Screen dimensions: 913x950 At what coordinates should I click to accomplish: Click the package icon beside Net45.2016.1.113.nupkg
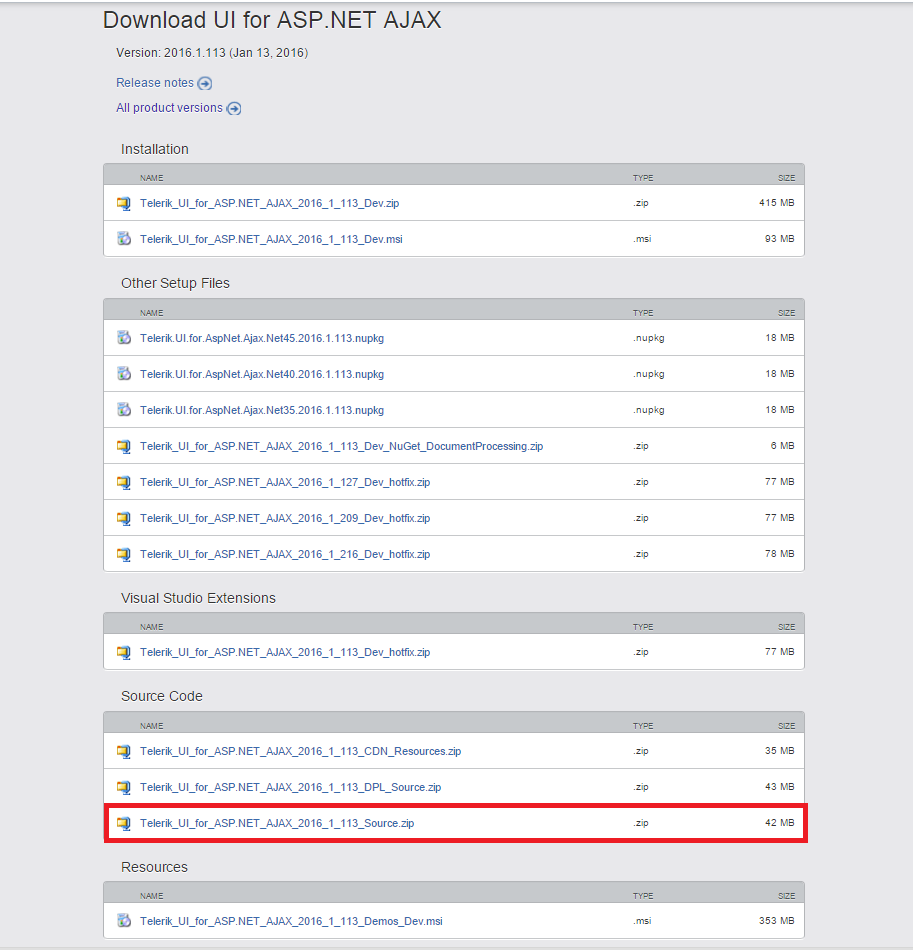coord(124,338)
